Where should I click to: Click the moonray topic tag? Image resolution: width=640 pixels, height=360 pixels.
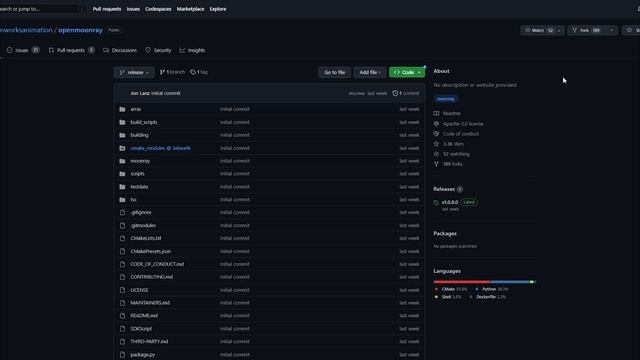tap(446, 99)
